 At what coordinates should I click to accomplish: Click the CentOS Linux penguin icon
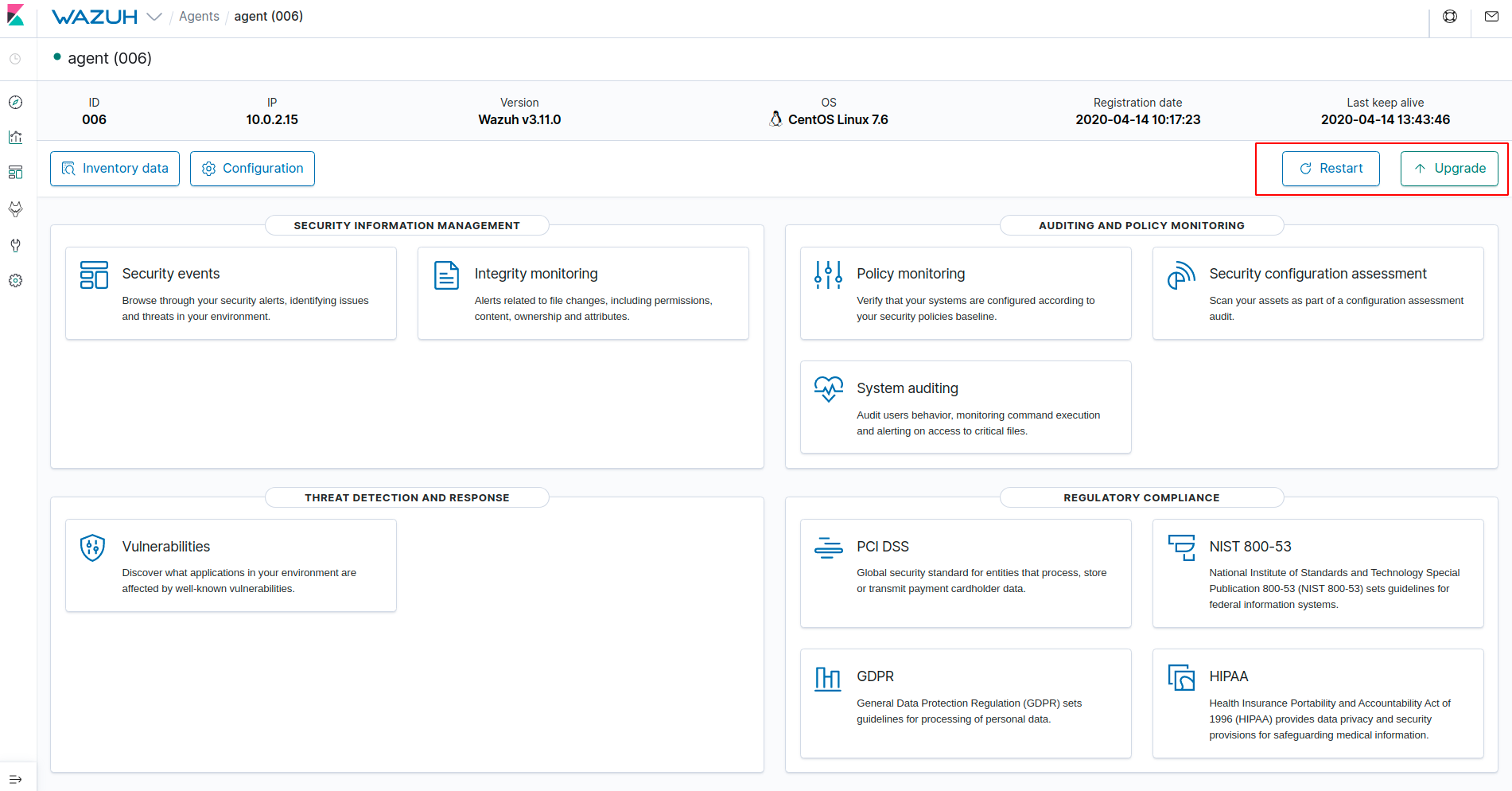(x=776, y=119)
